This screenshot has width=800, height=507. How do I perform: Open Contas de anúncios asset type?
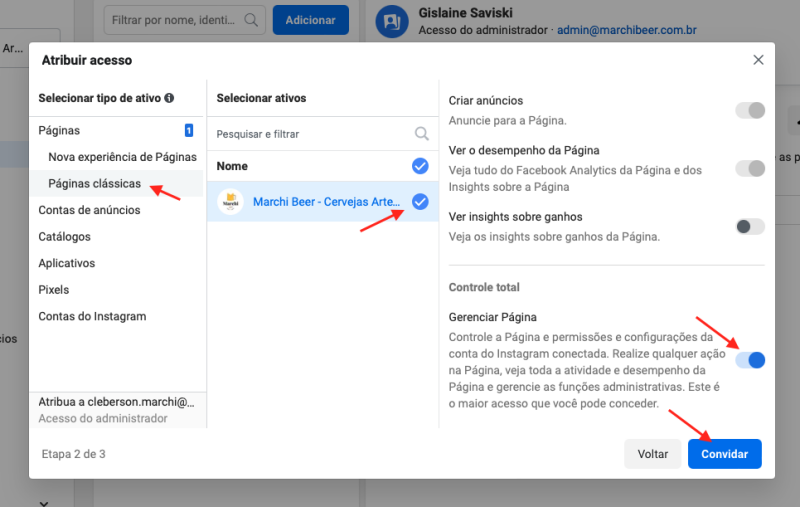point(89,210)
